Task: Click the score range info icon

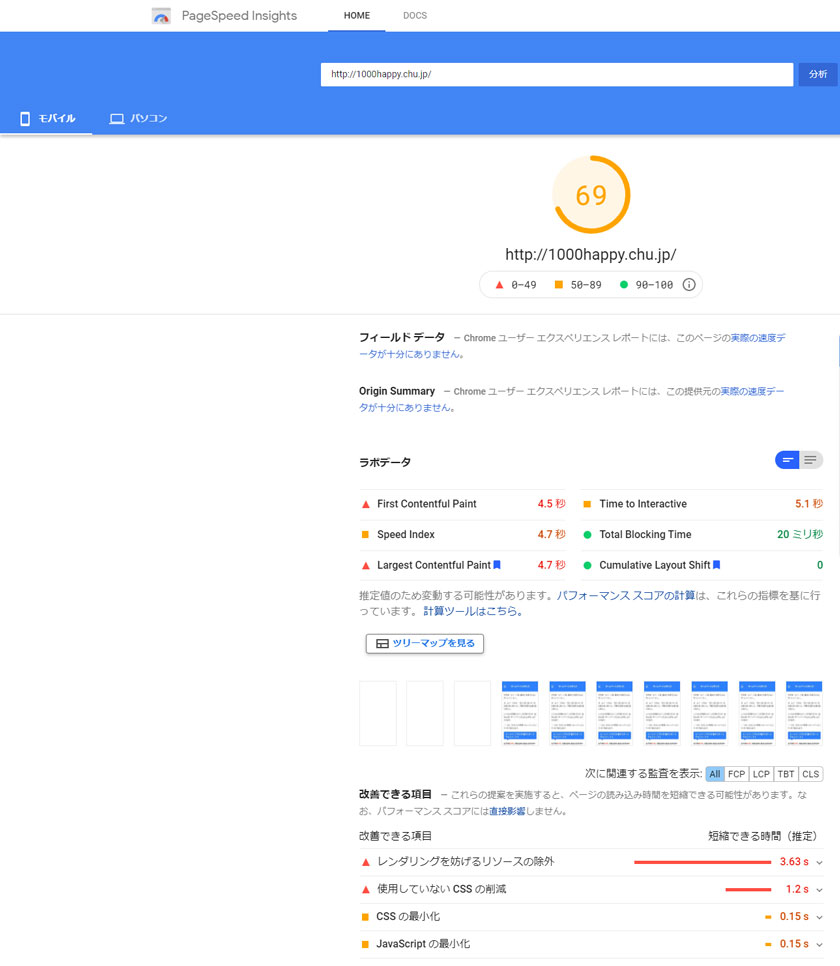Action: tap(689, 285)
